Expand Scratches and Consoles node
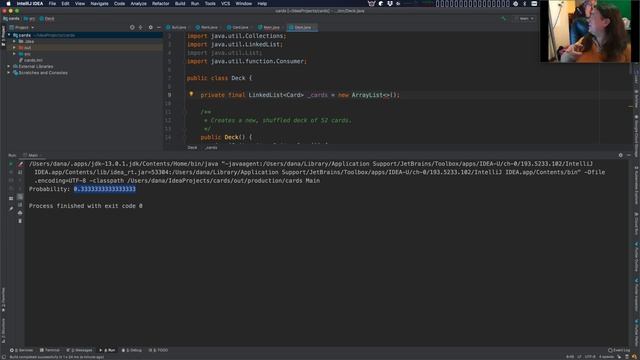This screenshot has height=360, width=640. 9,73
